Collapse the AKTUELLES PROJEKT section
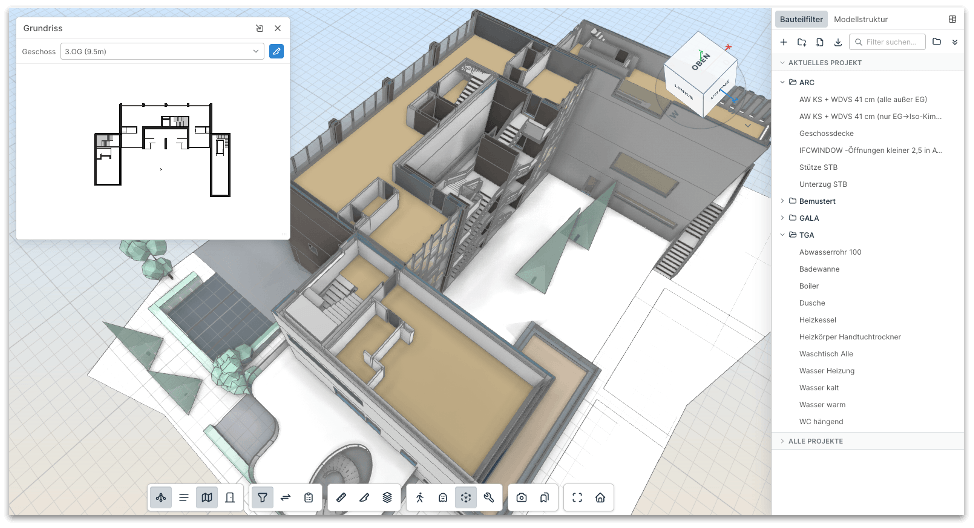Viewport: 974px width, 528px height. pos(783,63)
